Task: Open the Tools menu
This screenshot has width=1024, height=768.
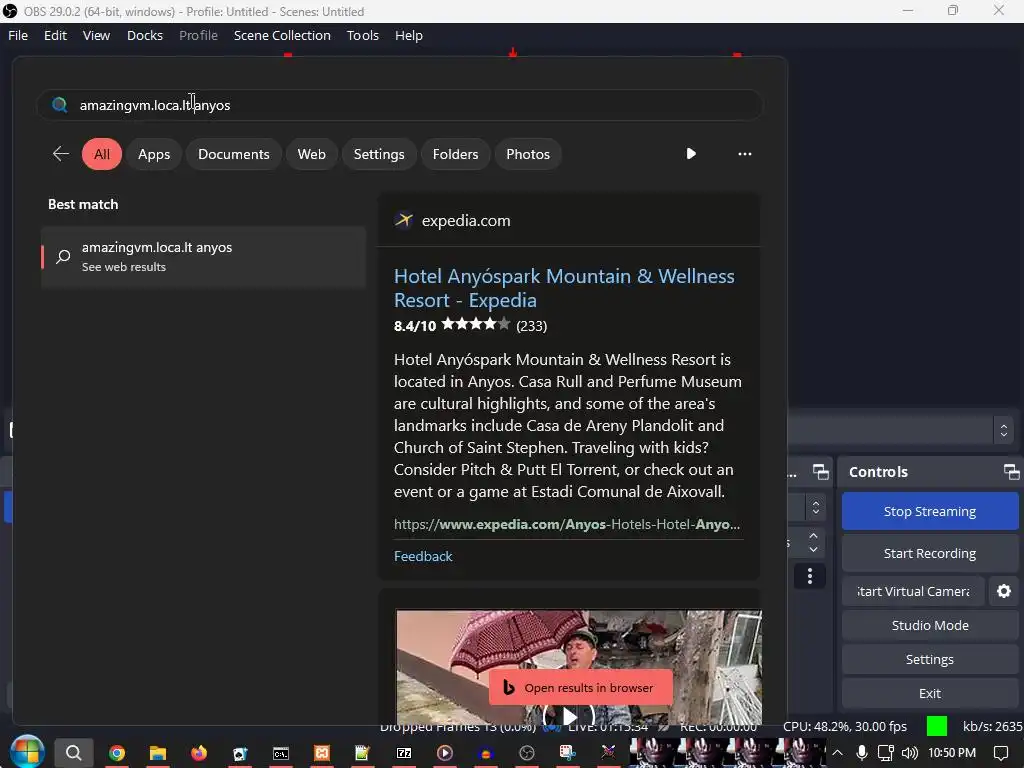Action: click(362, 35)
